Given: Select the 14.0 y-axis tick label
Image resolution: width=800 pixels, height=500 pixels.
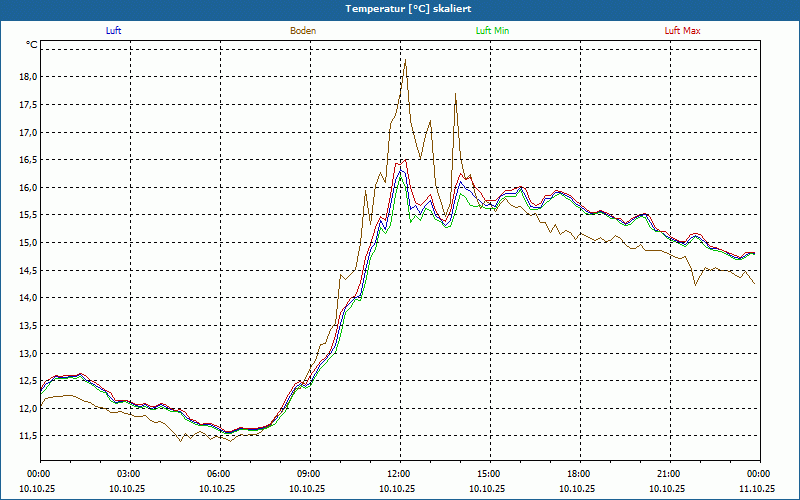Looking at the screenshot, I should click(26, 298).
